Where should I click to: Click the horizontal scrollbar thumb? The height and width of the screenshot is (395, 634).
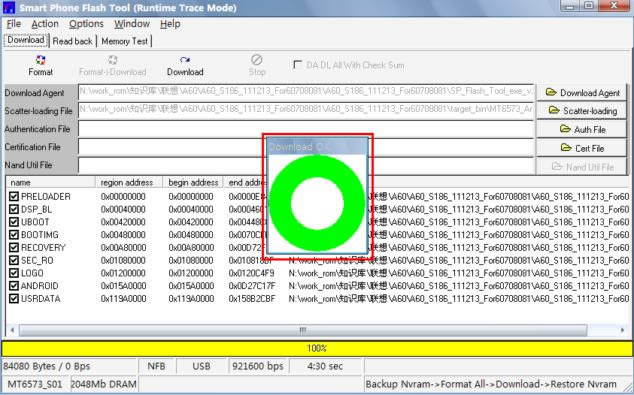pos(303,330)
